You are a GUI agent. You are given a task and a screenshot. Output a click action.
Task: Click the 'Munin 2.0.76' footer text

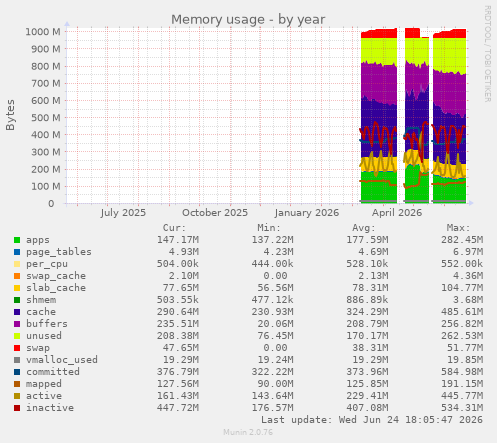click(248, 432)
